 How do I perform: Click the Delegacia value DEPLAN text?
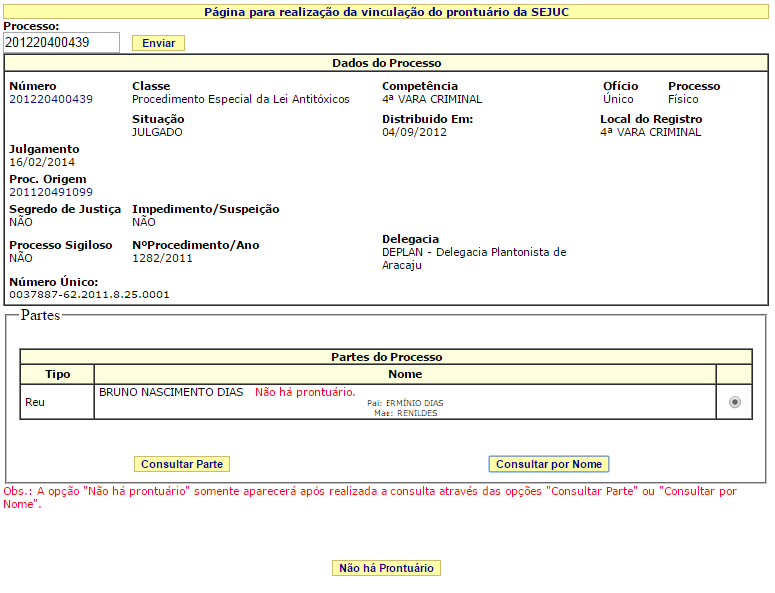(x=474, y=252)
